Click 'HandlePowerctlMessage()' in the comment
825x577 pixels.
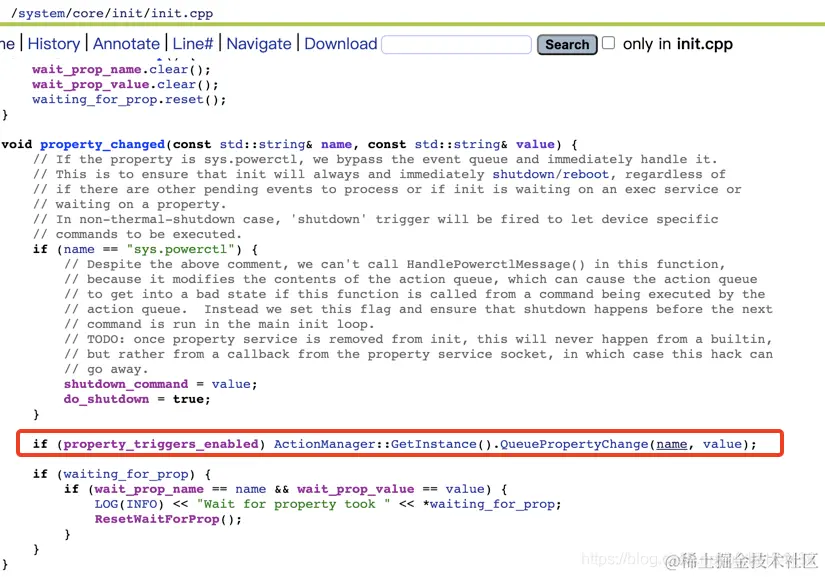point(496,264)
